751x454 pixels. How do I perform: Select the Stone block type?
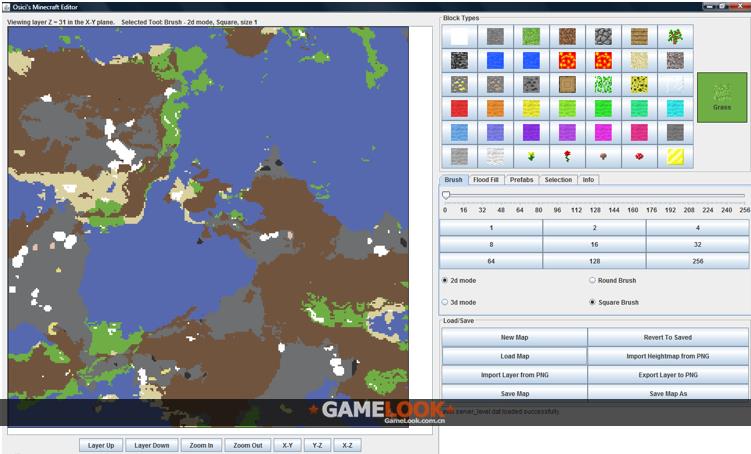(x=495, y=36)
